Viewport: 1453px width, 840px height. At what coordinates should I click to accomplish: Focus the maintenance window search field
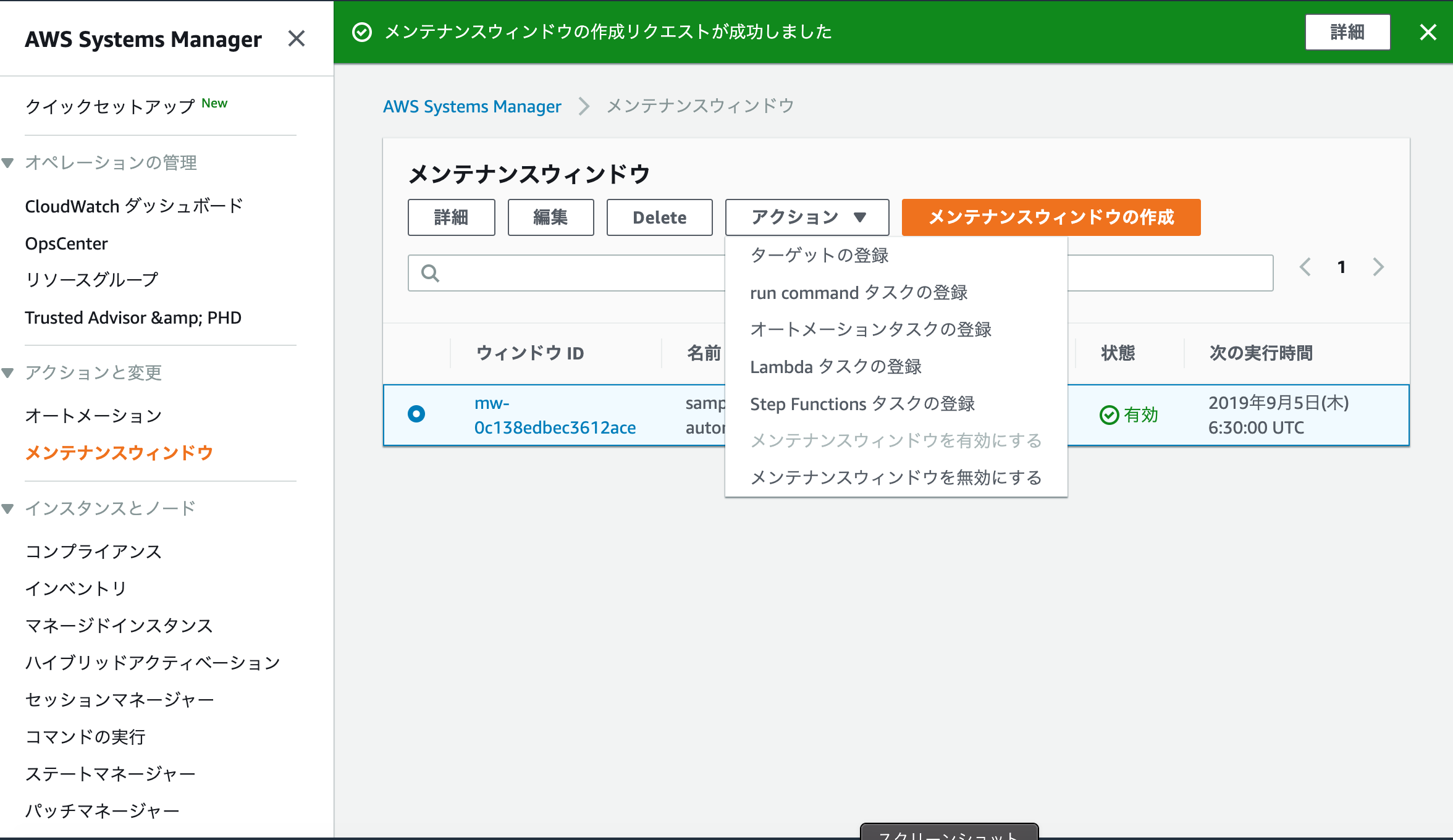(840, 273)
